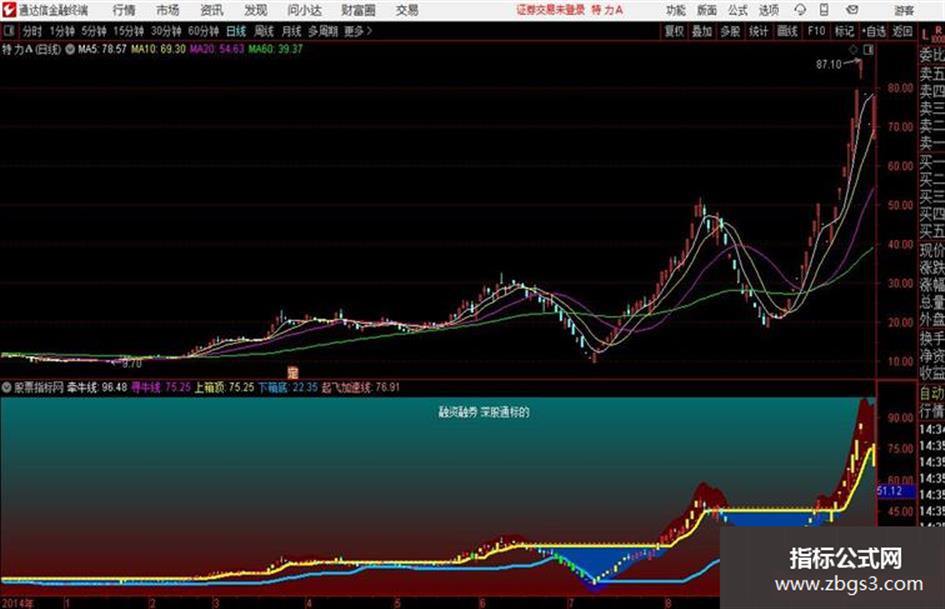
Task: Click the MA20: 54.63 indicator value
Action: click(217, 49)
